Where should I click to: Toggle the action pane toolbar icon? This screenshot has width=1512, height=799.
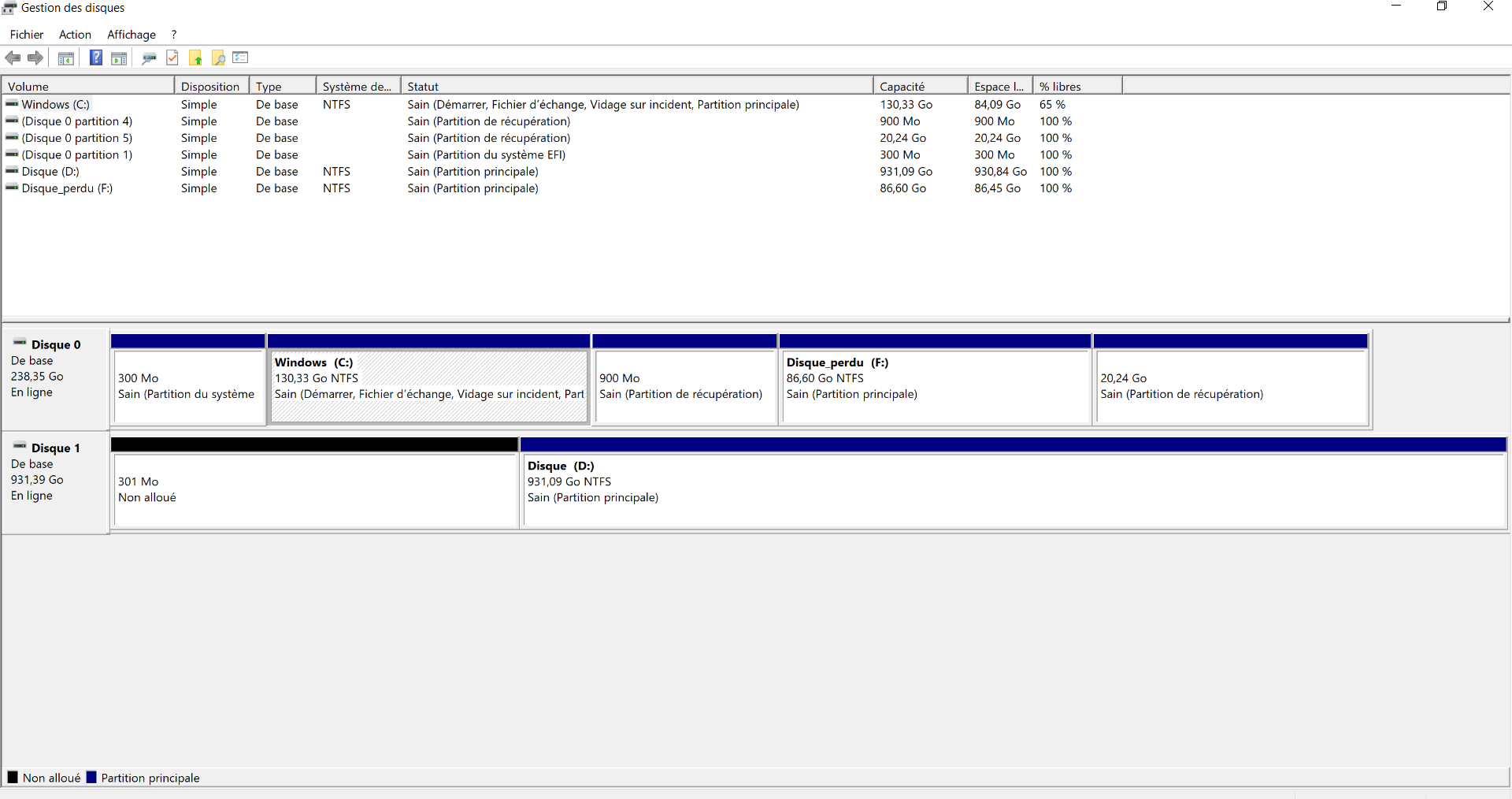tap(119, 58)
